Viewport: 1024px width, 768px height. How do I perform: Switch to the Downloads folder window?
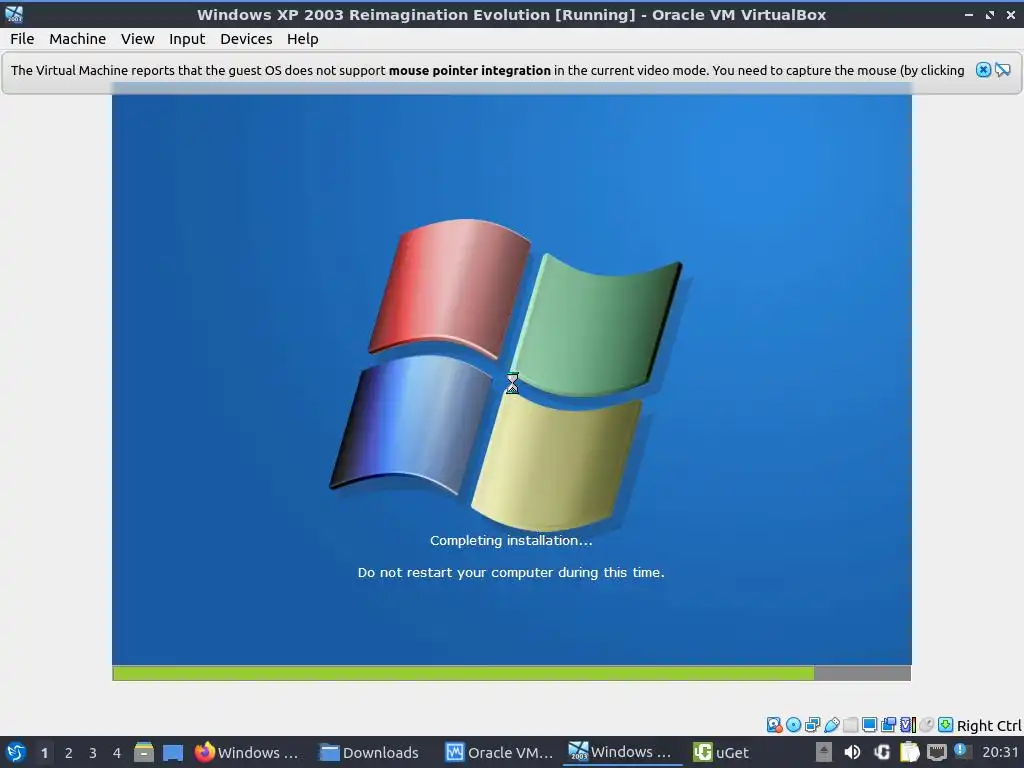pos(371,752)
